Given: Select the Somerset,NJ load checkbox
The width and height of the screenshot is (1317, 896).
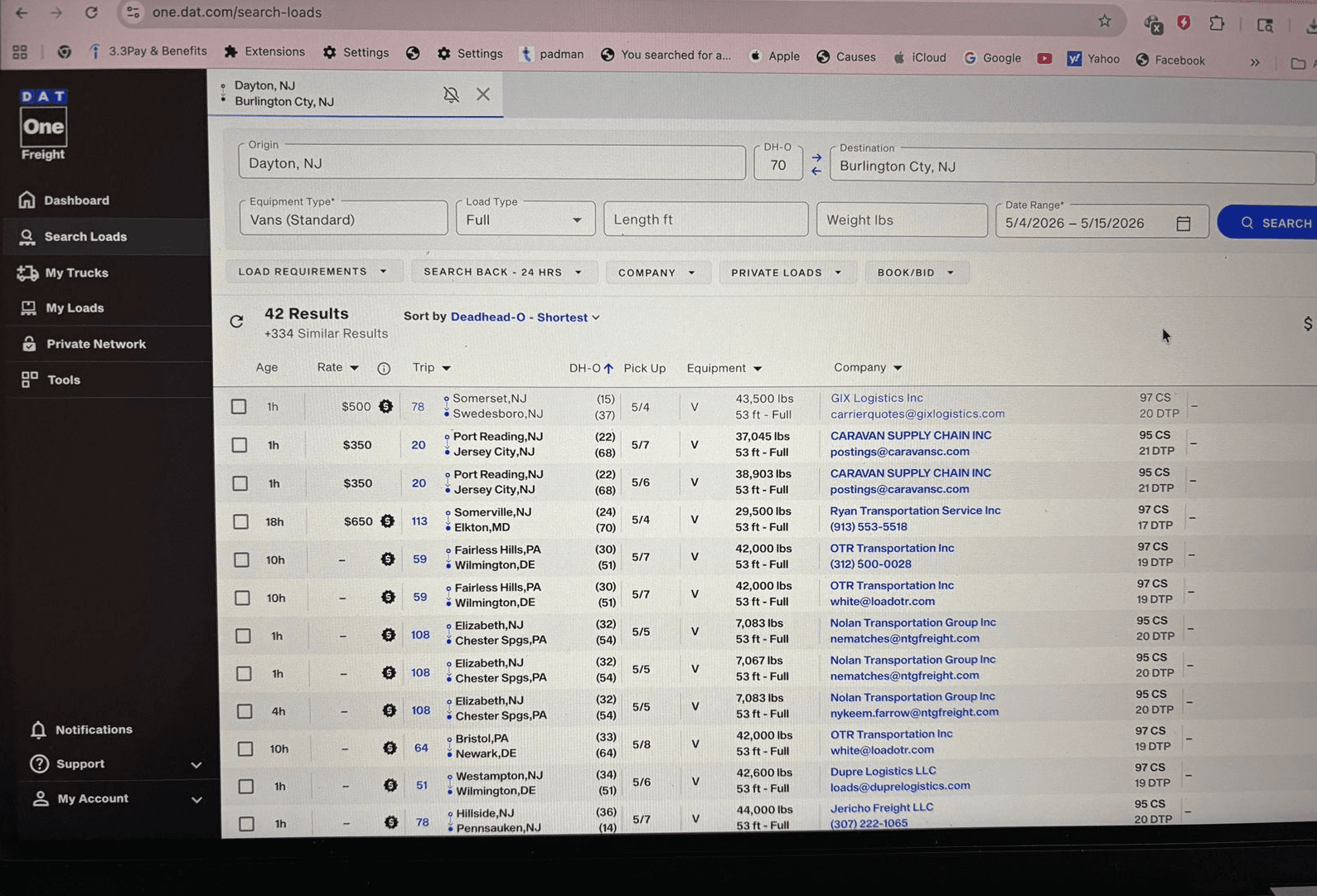Looking at the screenshot, I should click(239, 406).
